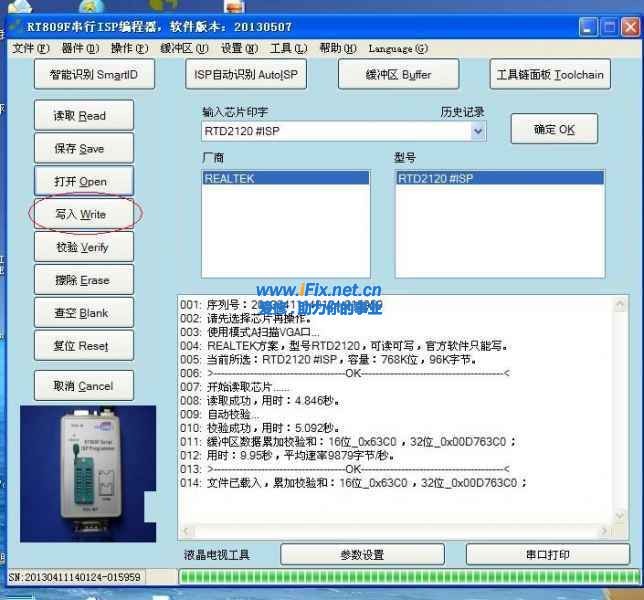Expand the chip name history dropdown
This screenshot has height=600, width=644.
pyautogui.click(x=478, y=131)
